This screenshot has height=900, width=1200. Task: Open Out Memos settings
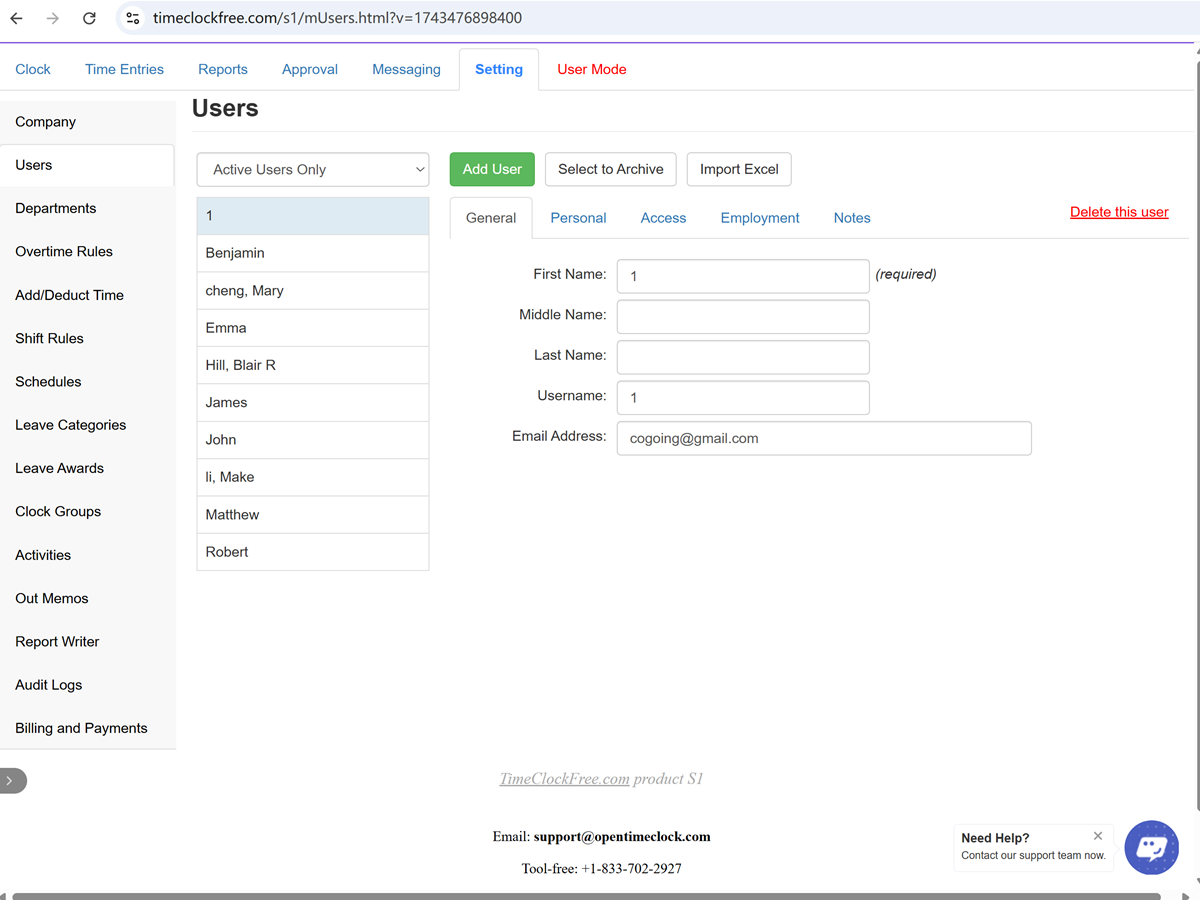[x=88, y=598]
